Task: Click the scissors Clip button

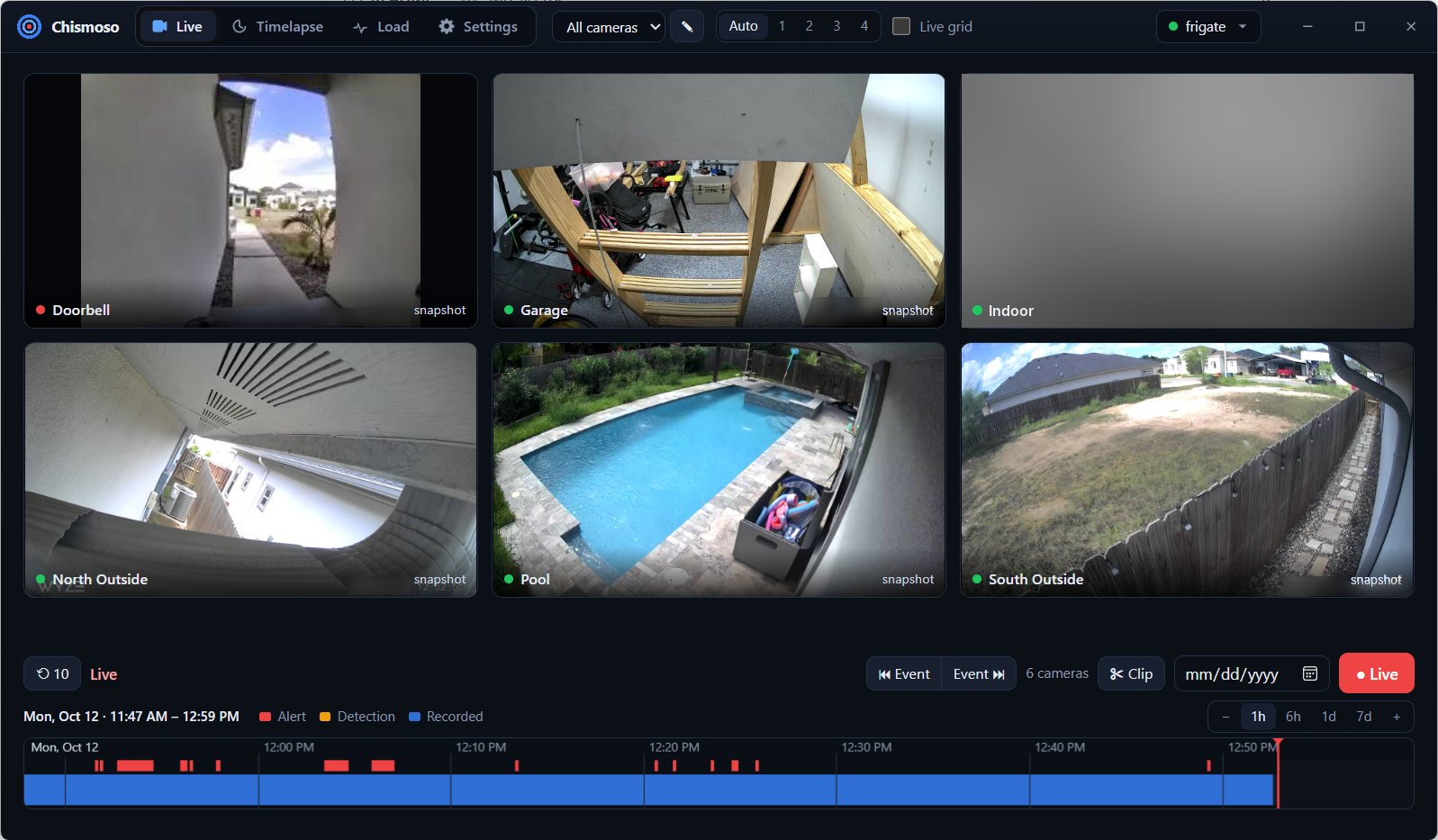Action: 1131,673
